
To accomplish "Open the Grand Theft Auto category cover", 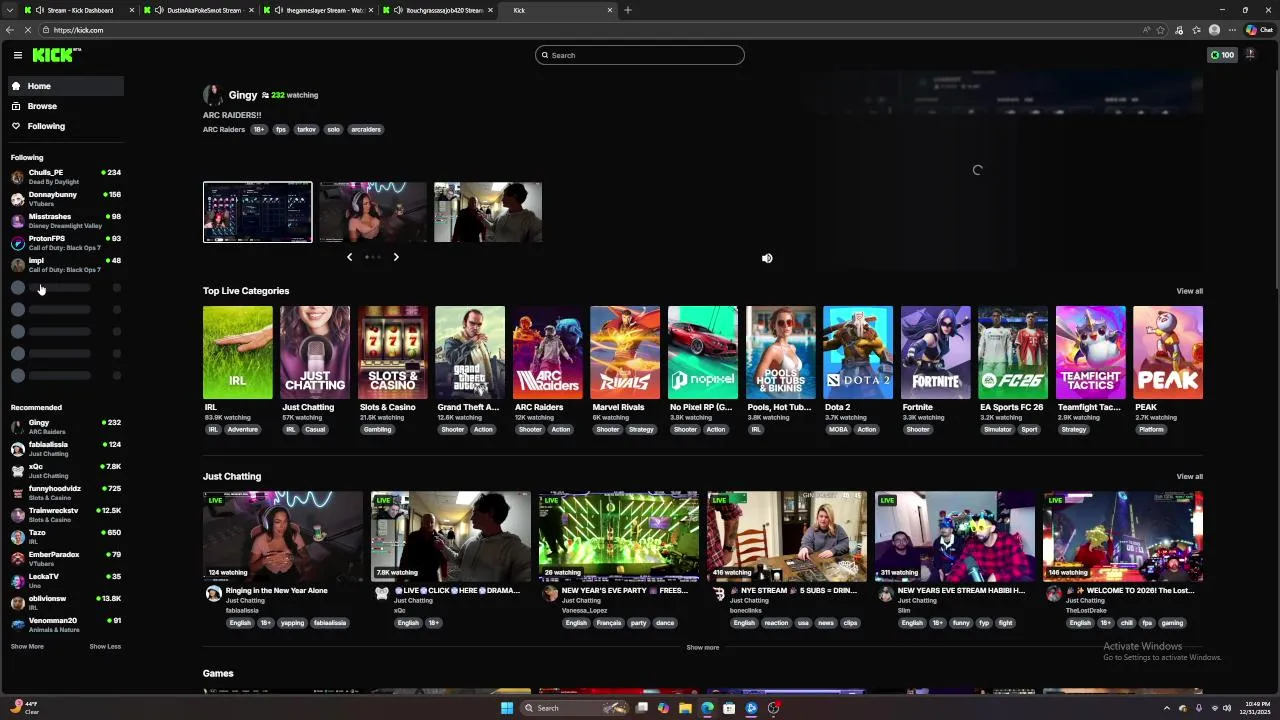I will pyautogui.click(x=470, y=352).
